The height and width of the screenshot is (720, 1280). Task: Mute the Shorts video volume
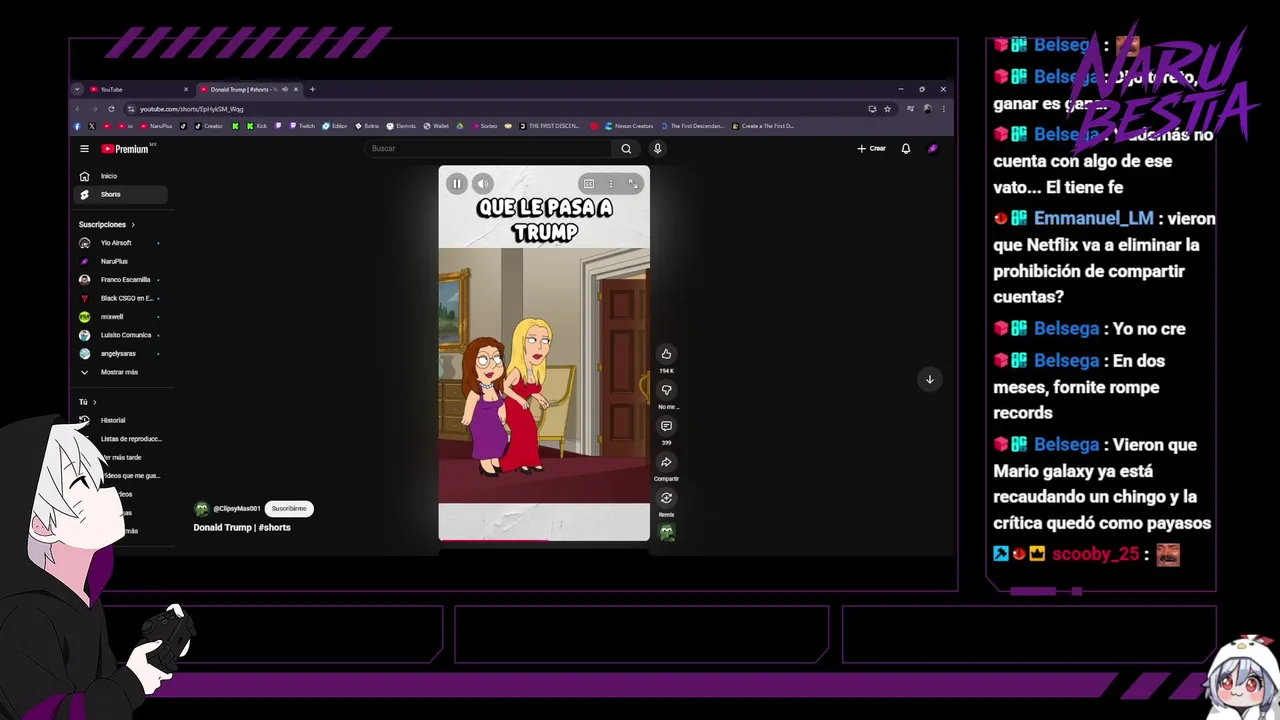pos(483,183)
